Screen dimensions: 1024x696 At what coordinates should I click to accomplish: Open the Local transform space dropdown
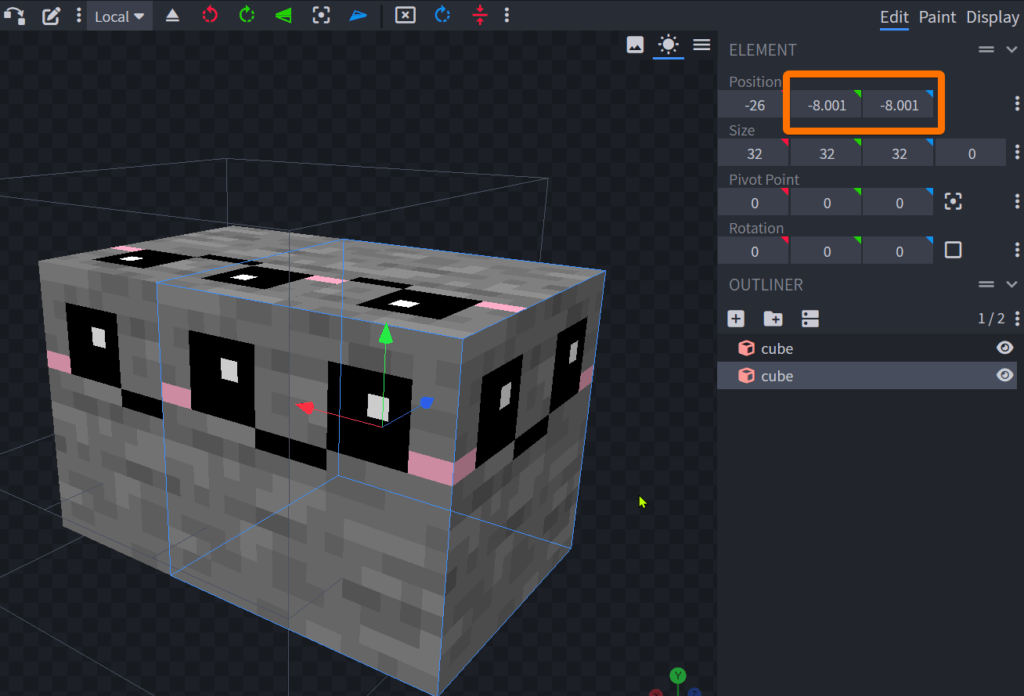[x=119, y=16]
